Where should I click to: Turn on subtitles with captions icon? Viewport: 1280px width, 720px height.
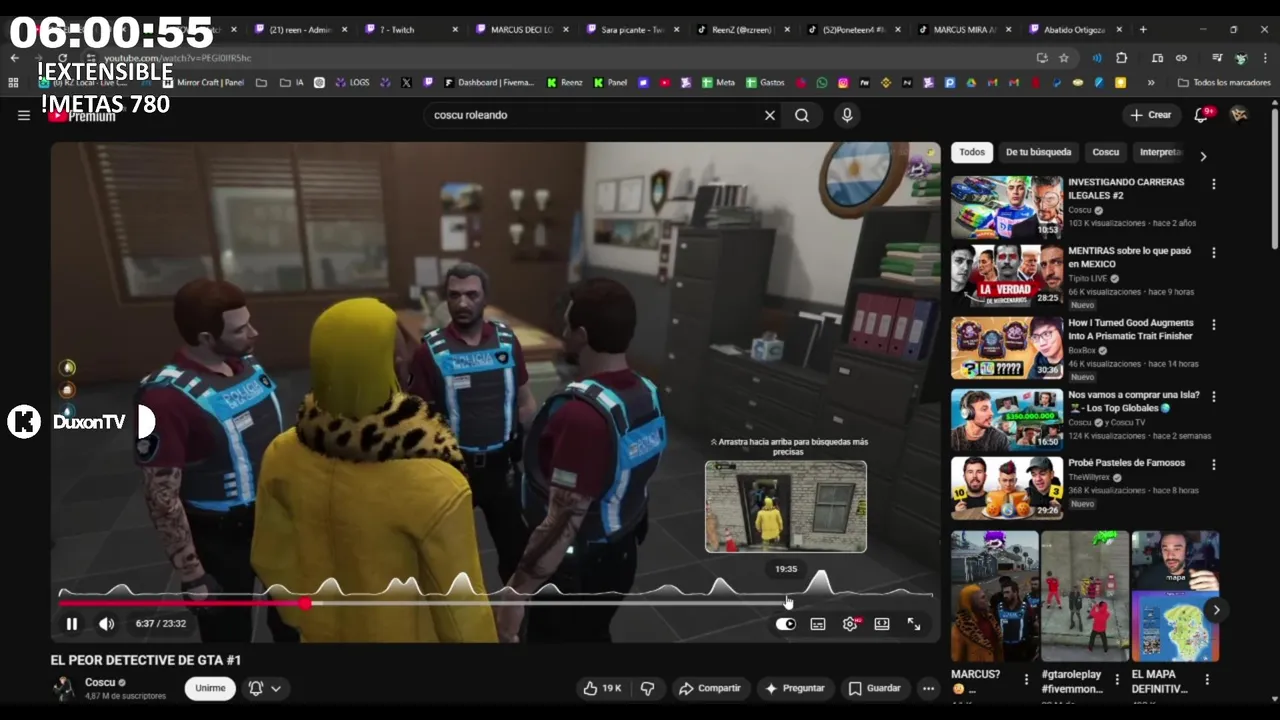pos(818,624)
